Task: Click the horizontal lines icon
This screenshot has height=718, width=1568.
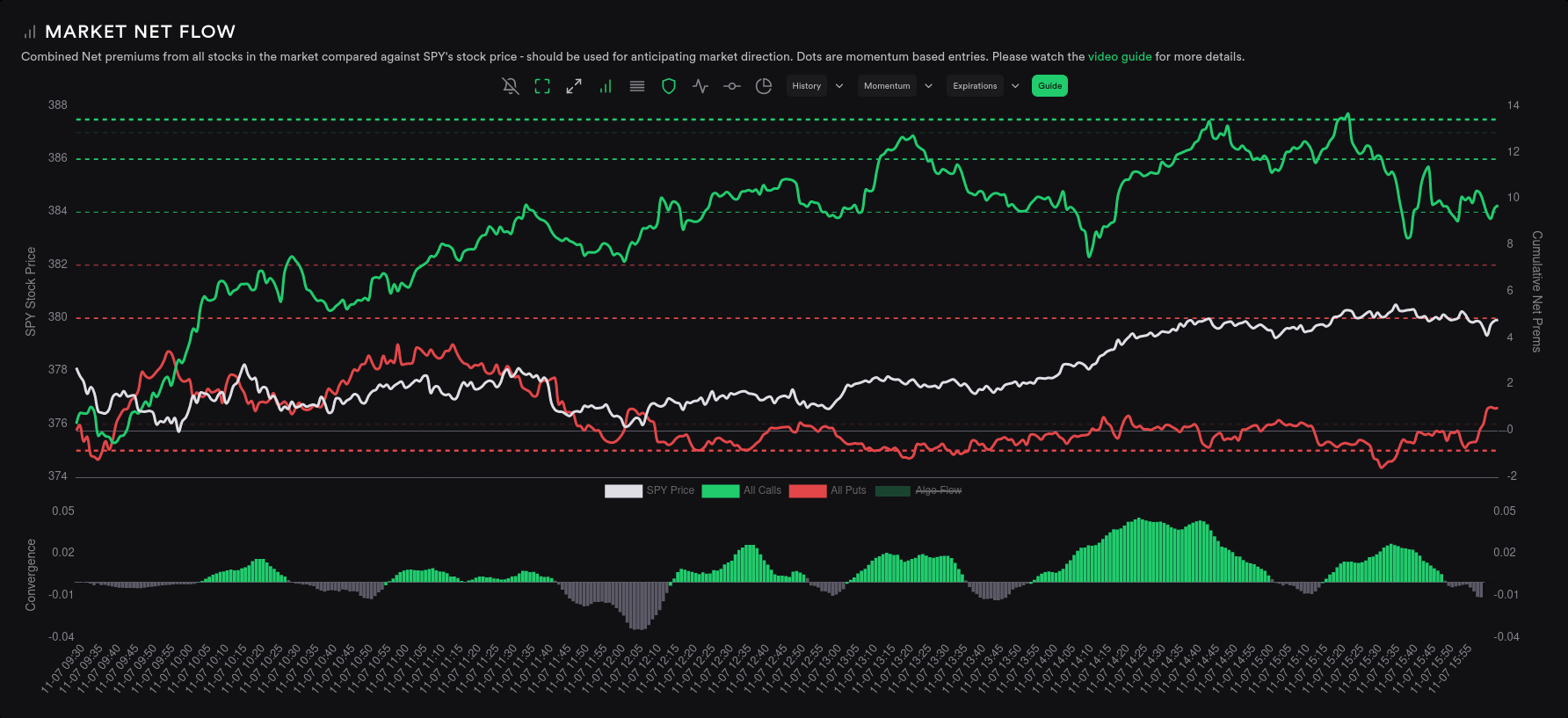Action: click(x=637, y=86)
